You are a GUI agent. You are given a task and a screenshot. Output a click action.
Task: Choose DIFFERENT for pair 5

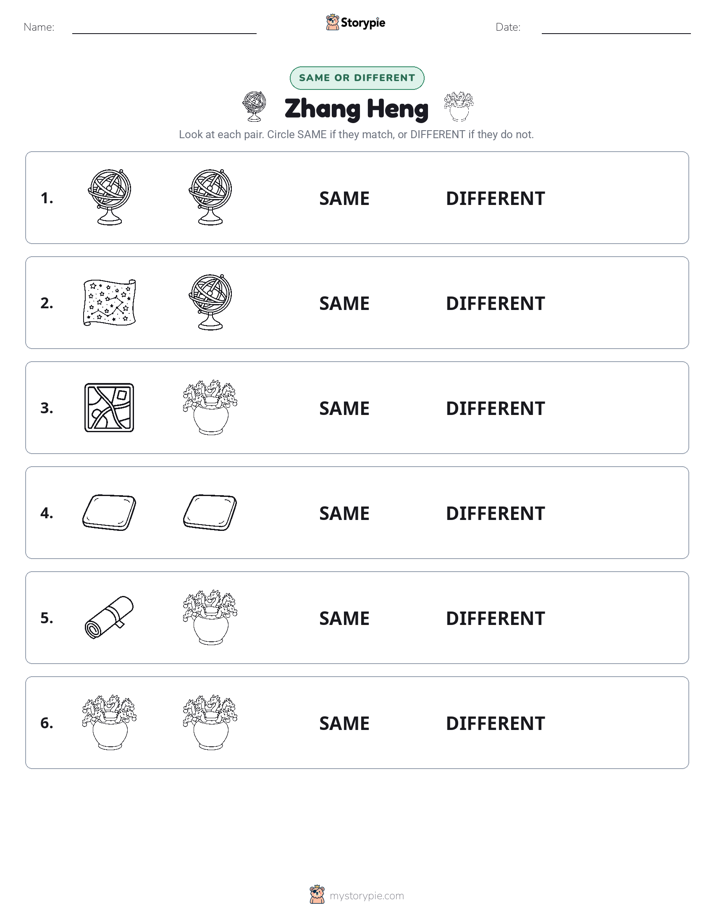pos(495,618)
